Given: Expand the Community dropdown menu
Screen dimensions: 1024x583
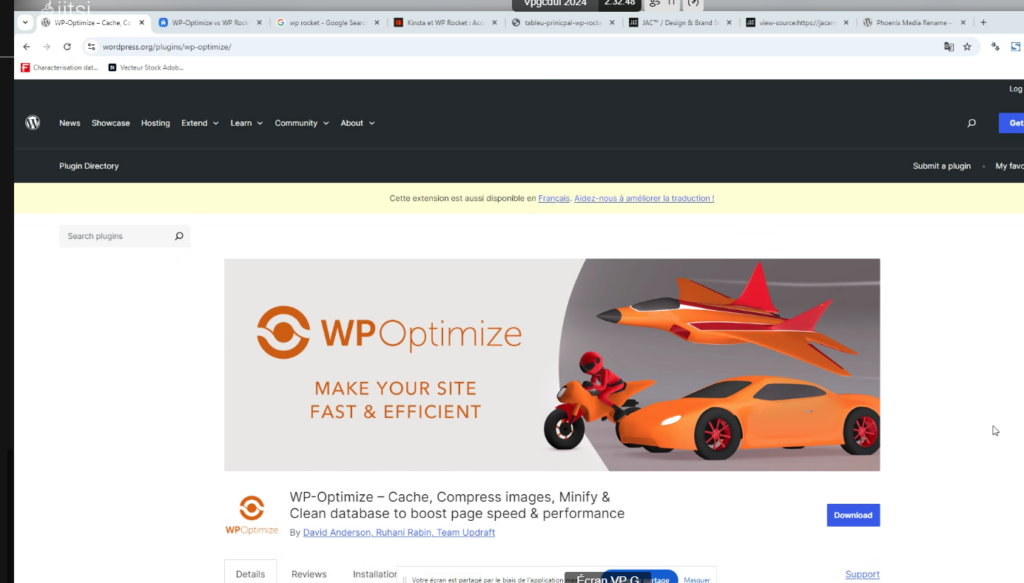Looking at the screenshot, I should coord(300,123).
